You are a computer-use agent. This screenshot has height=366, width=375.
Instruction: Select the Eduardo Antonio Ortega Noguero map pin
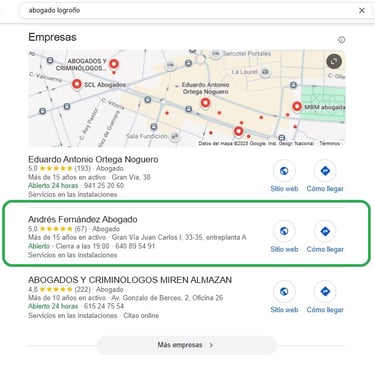coord(205,103)
